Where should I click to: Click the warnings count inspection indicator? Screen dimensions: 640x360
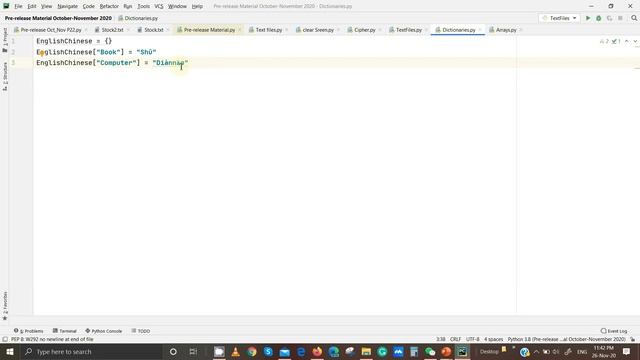[604, 41]
